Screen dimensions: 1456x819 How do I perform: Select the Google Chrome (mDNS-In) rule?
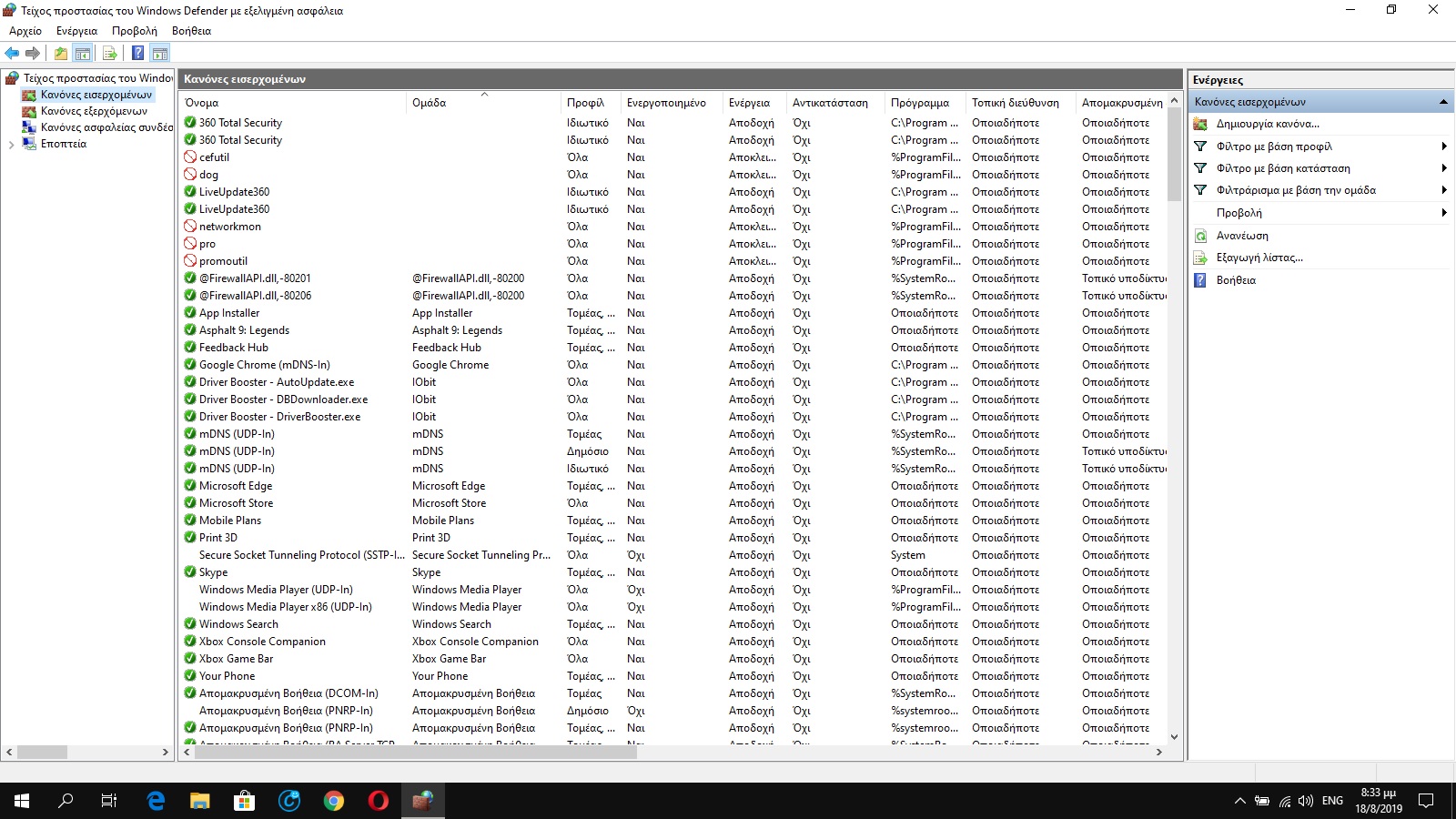[x=265, y=364]
